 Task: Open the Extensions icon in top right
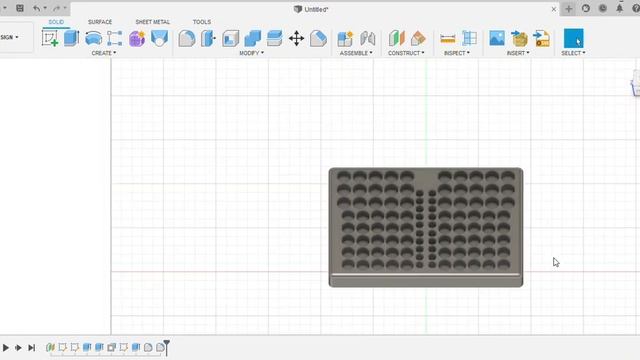pos(586,8)
